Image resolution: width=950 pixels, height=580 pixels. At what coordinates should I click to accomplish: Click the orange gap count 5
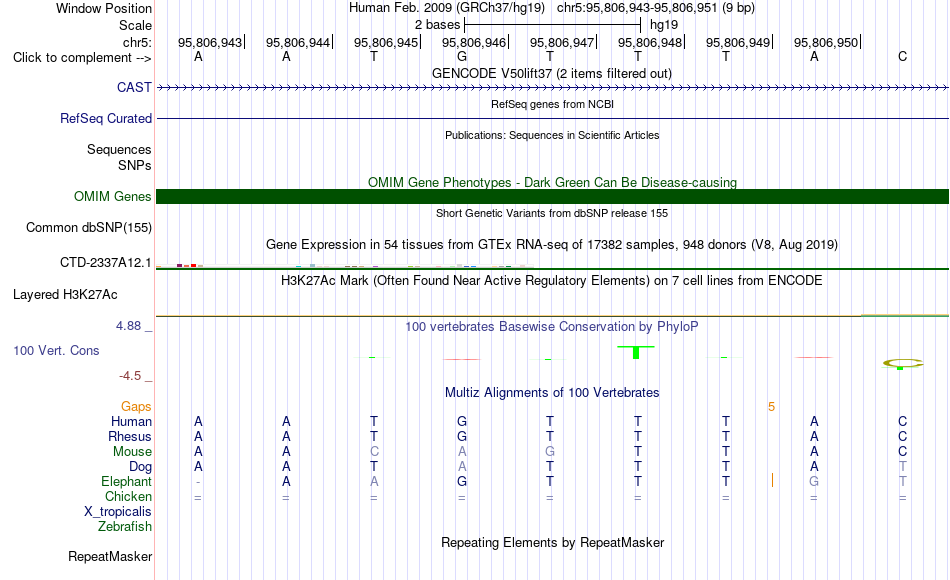tap(771, 407)
